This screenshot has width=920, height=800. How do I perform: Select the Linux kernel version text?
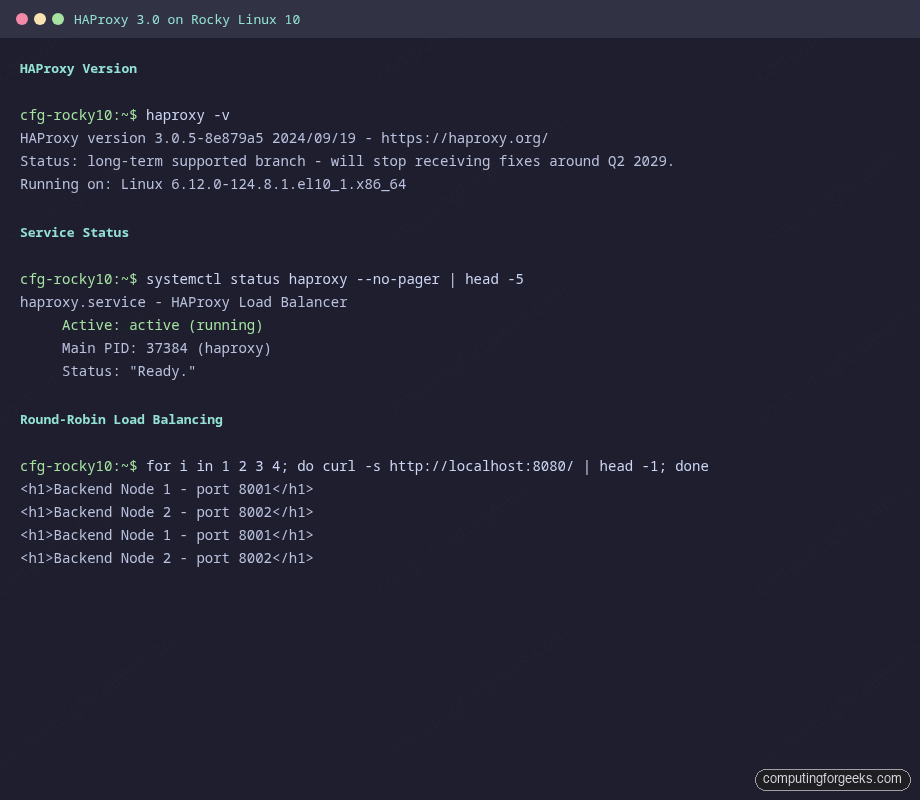pyautogui.click(x=213, y=184)
